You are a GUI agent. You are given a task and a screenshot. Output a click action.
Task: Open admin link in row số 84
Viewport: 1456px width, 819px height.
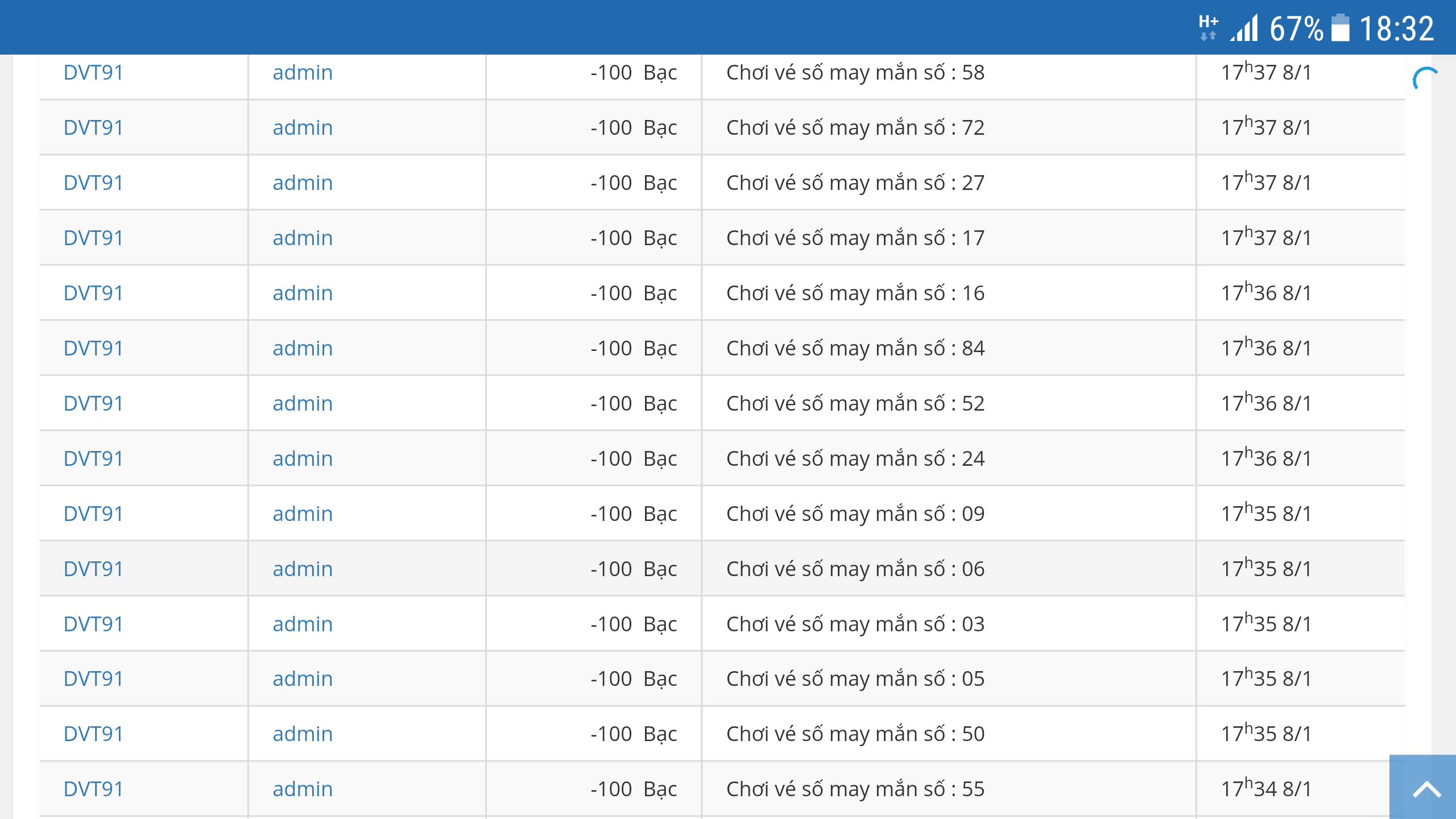point(303,349)
